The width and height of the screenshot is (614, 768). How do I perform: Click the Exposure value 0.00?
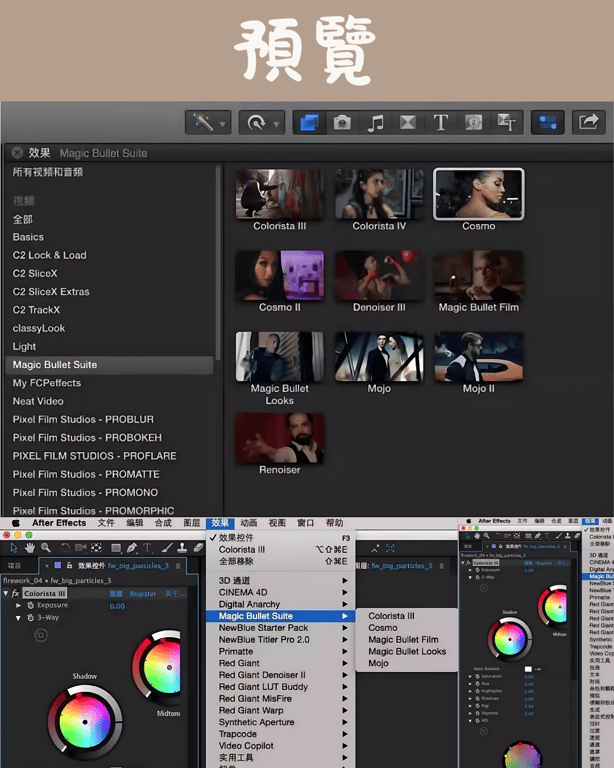click(x=117, y=606)
